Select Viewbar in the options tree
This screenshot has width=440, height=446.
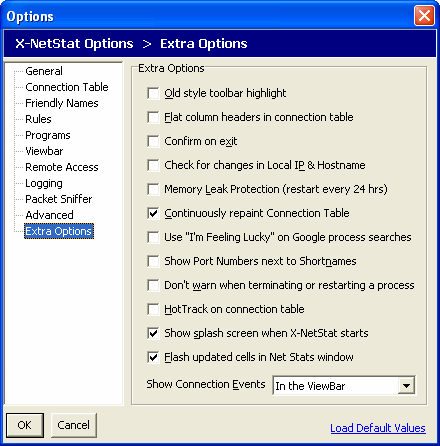[x=44, y=151]
